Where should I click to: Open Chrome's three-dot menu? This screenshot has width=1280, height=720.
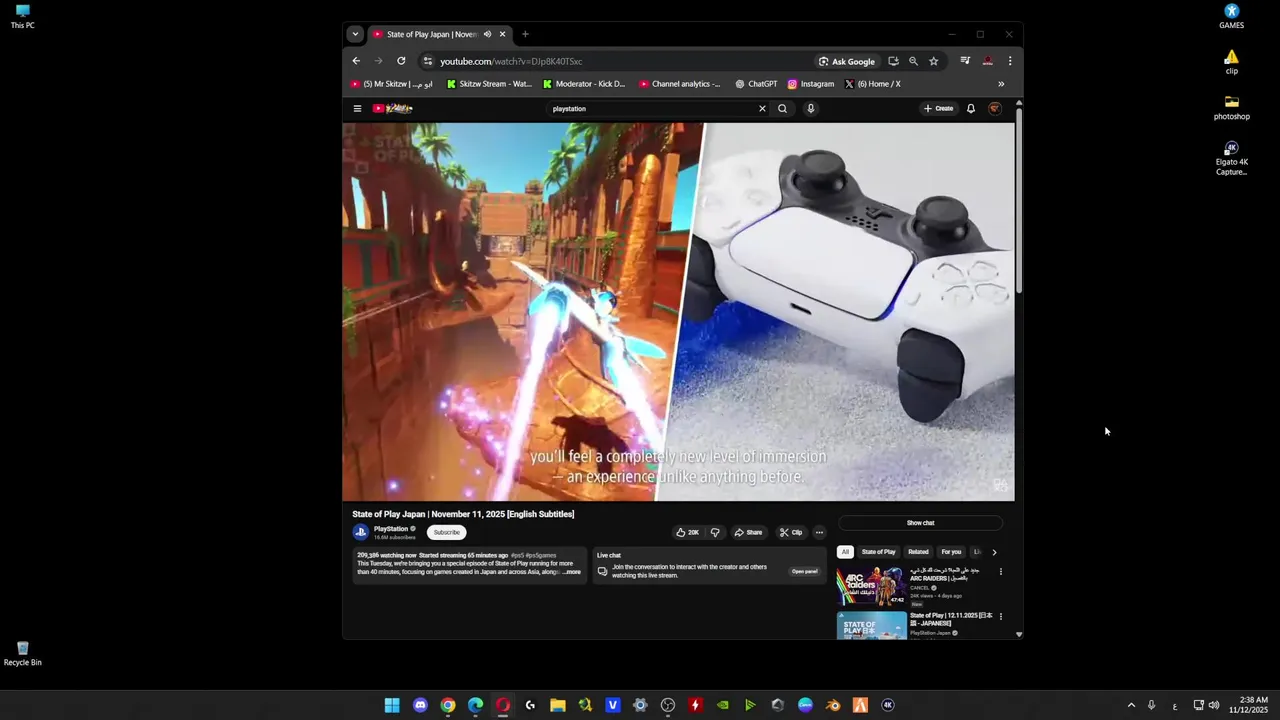point(1010,61)
